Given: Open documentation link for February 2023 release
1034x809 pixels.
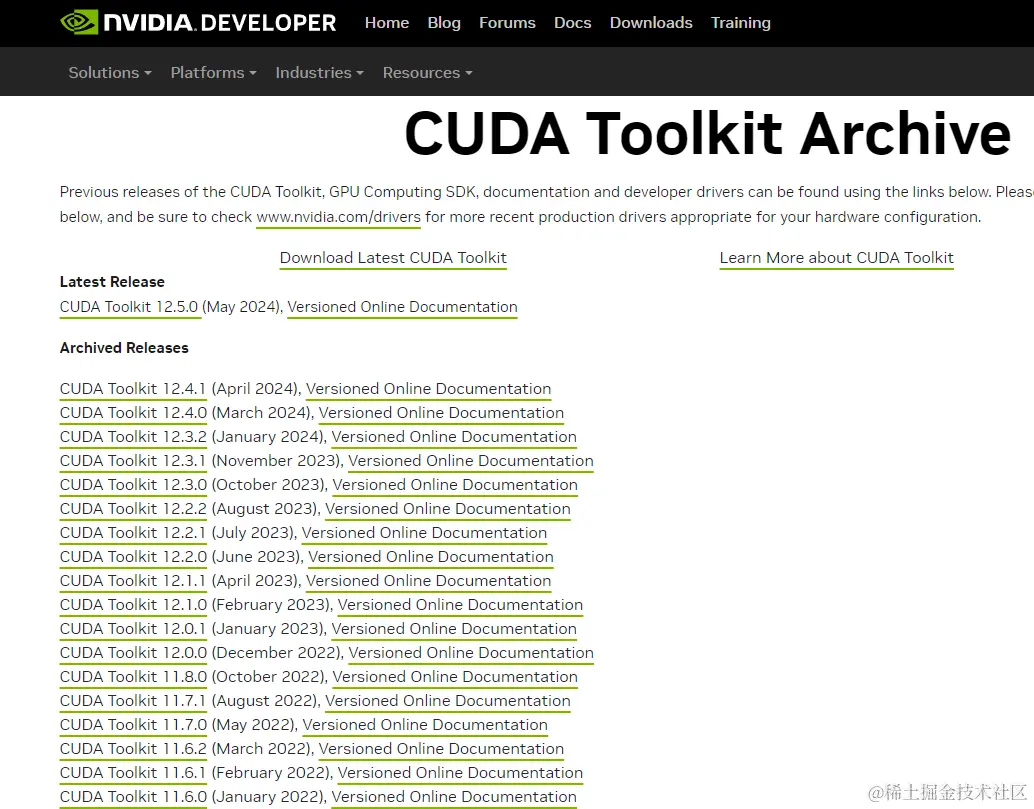Looking at the screenshot, I should [460, 605].
